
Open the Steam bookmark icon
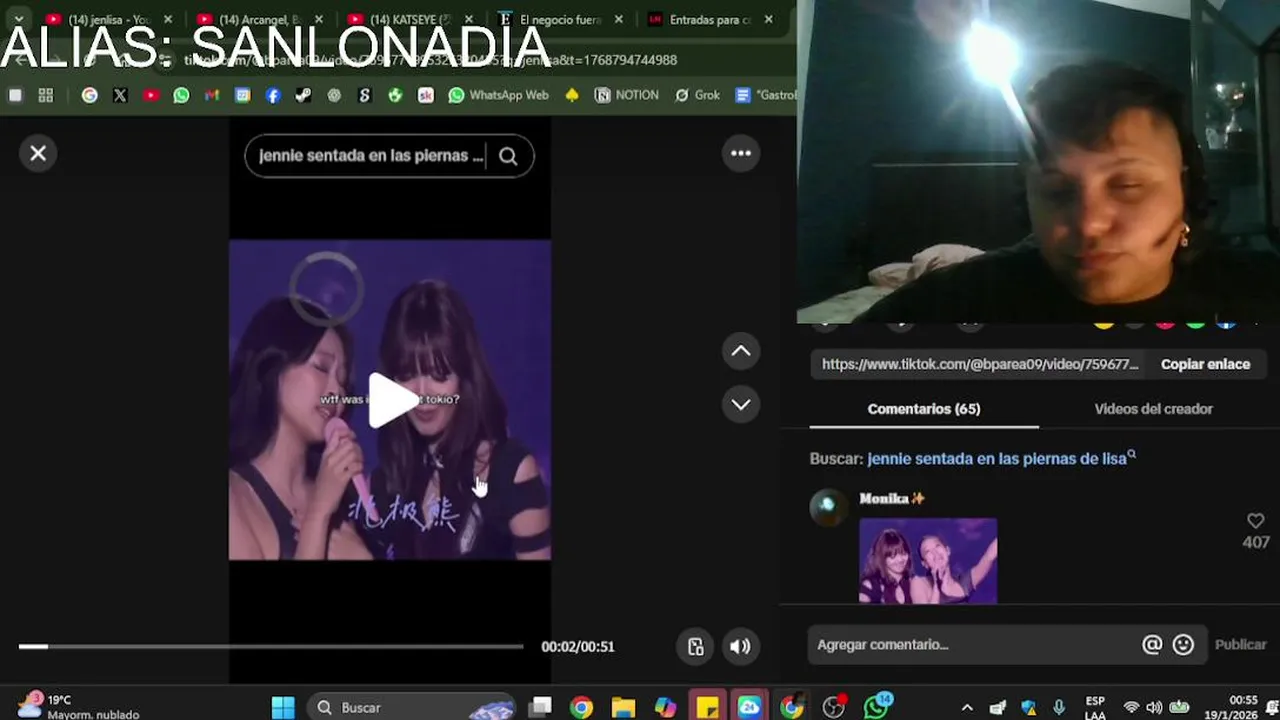click(303, 95)
